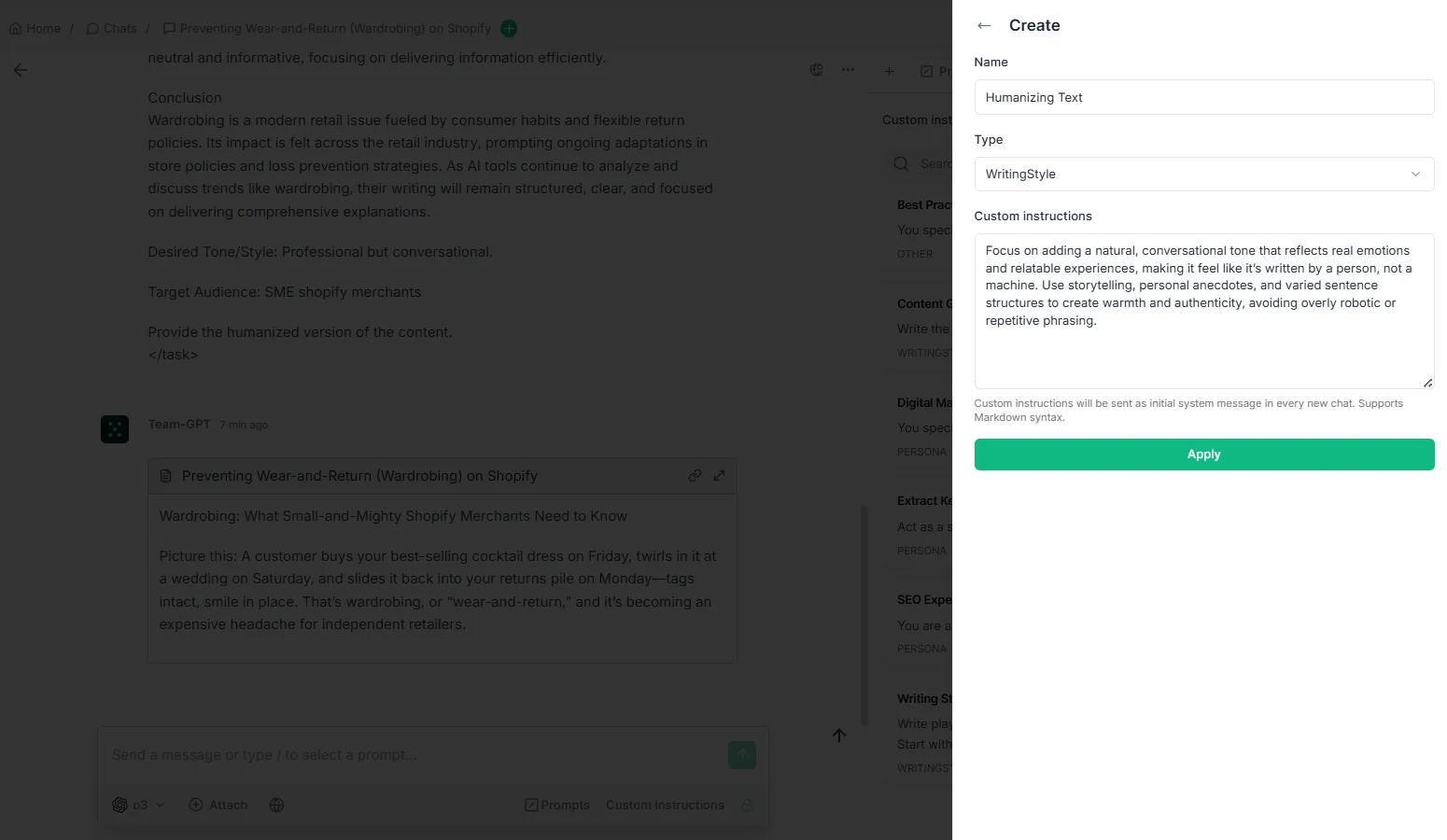
Task: Click the Team-GPT sender name
Action: click(179, 424)
